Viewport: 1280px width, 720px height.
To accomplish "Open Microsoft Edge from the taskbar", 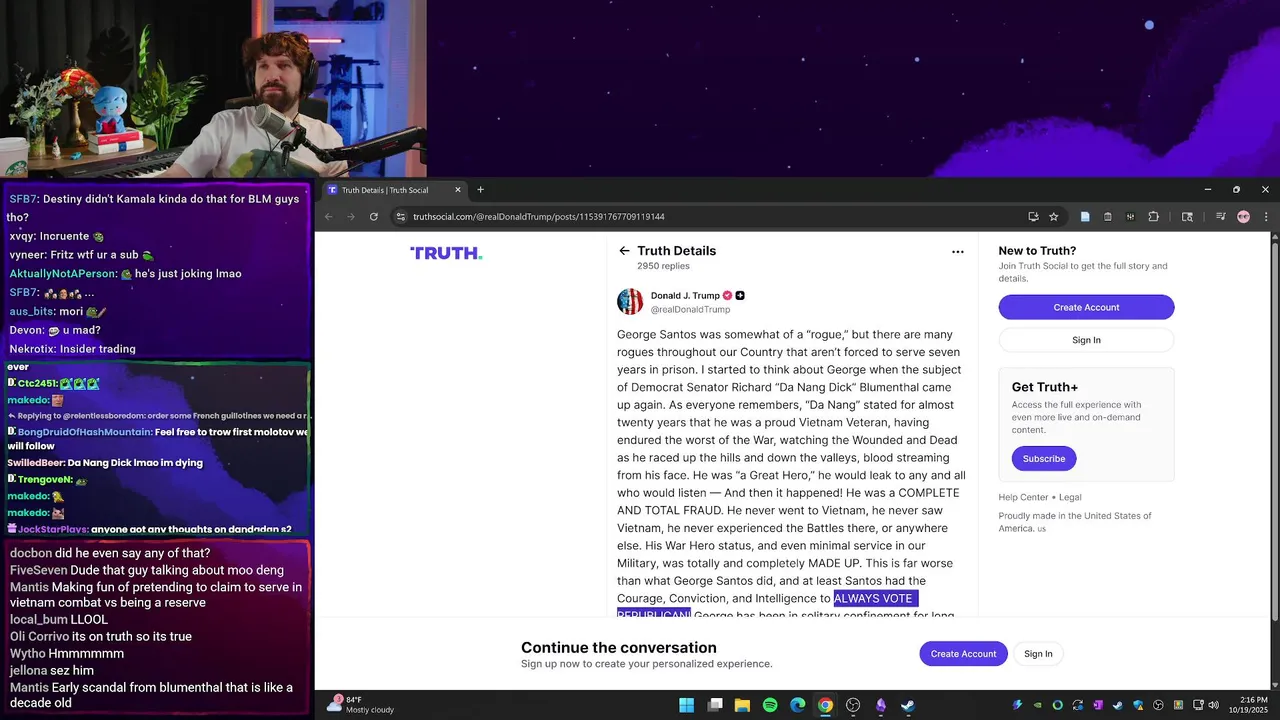I will (x=798, y=705).
